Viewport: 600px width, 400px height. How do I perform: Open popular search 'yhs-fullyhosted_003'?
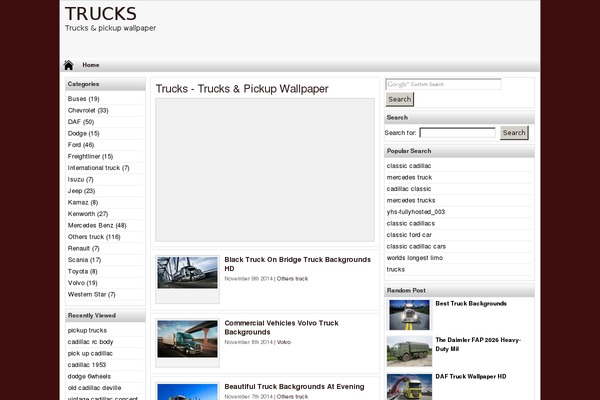pos(416,212)
